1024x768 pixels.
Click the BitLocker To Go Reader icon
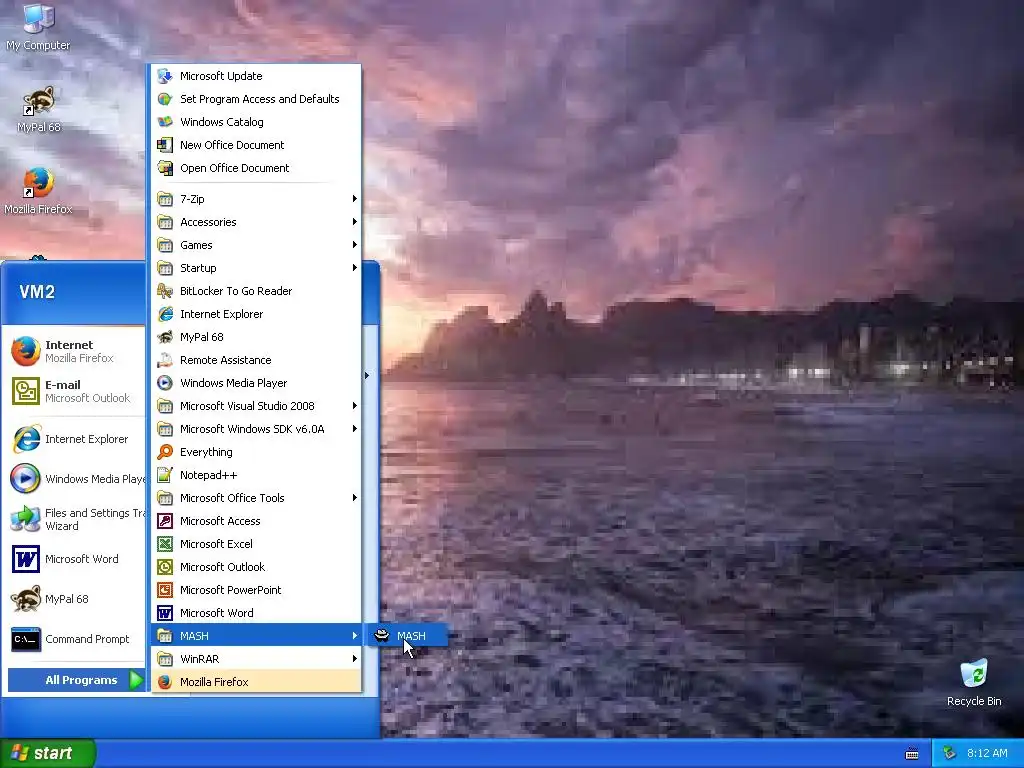click(x=165, y=291)
